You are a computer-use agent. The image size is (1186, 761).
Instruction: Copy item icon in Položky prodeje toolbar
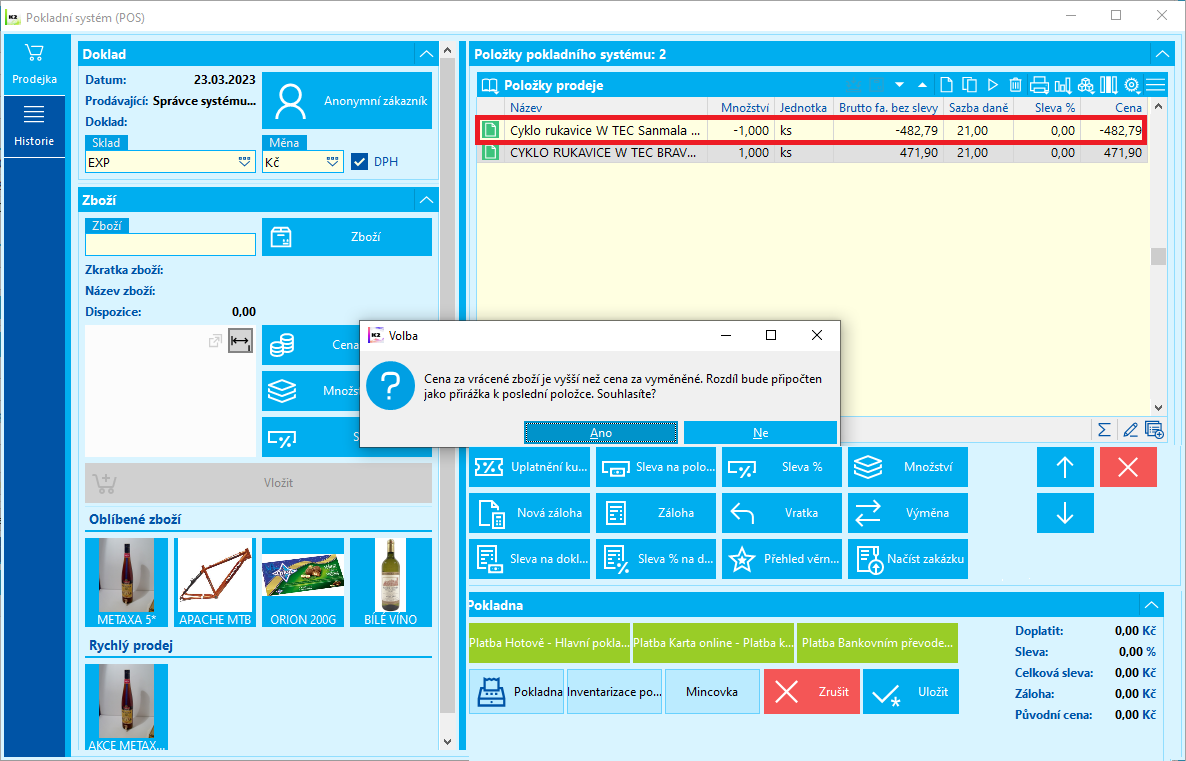(x=969, y=85)
